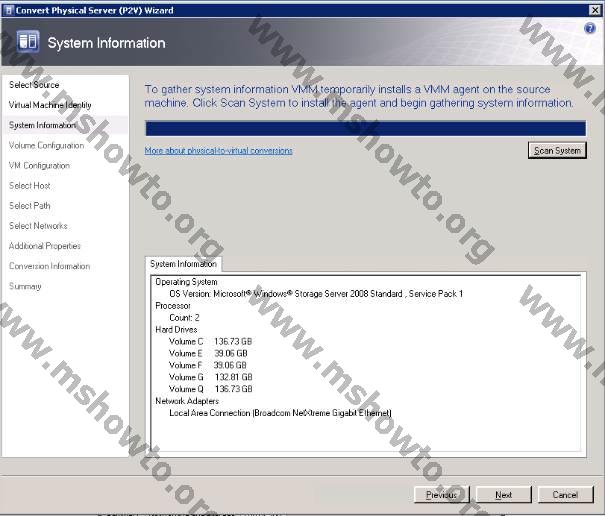
Task: Click the scan progress bar
Action: pyautogui.click(x=365, y=128)
